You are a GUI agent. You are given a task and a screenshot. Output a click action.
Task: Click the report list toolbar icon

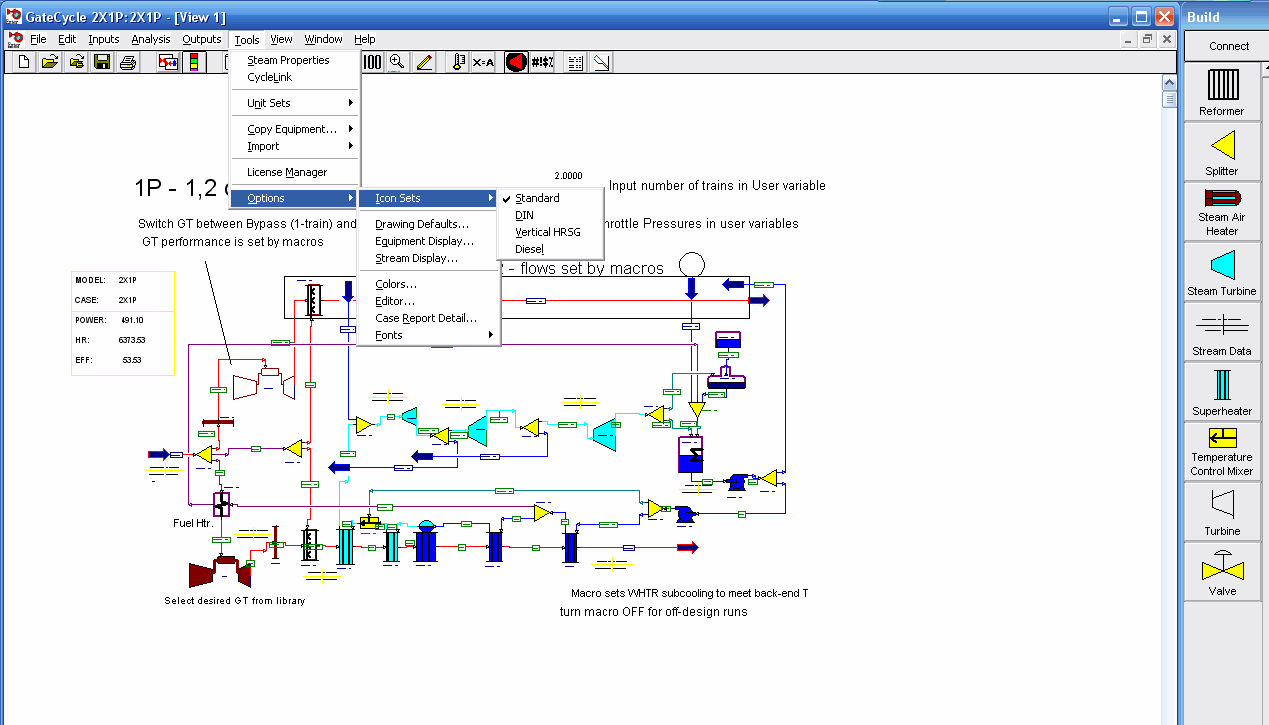point(575,62)
